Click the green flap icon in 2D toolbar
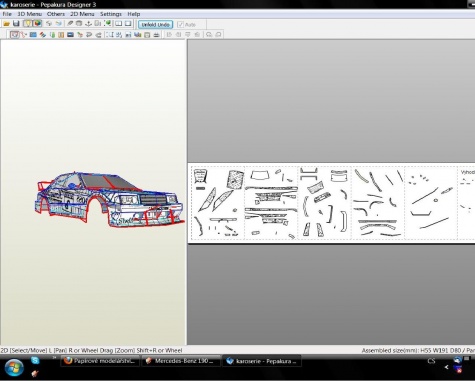The image size is (475, 381). point(52,35)
